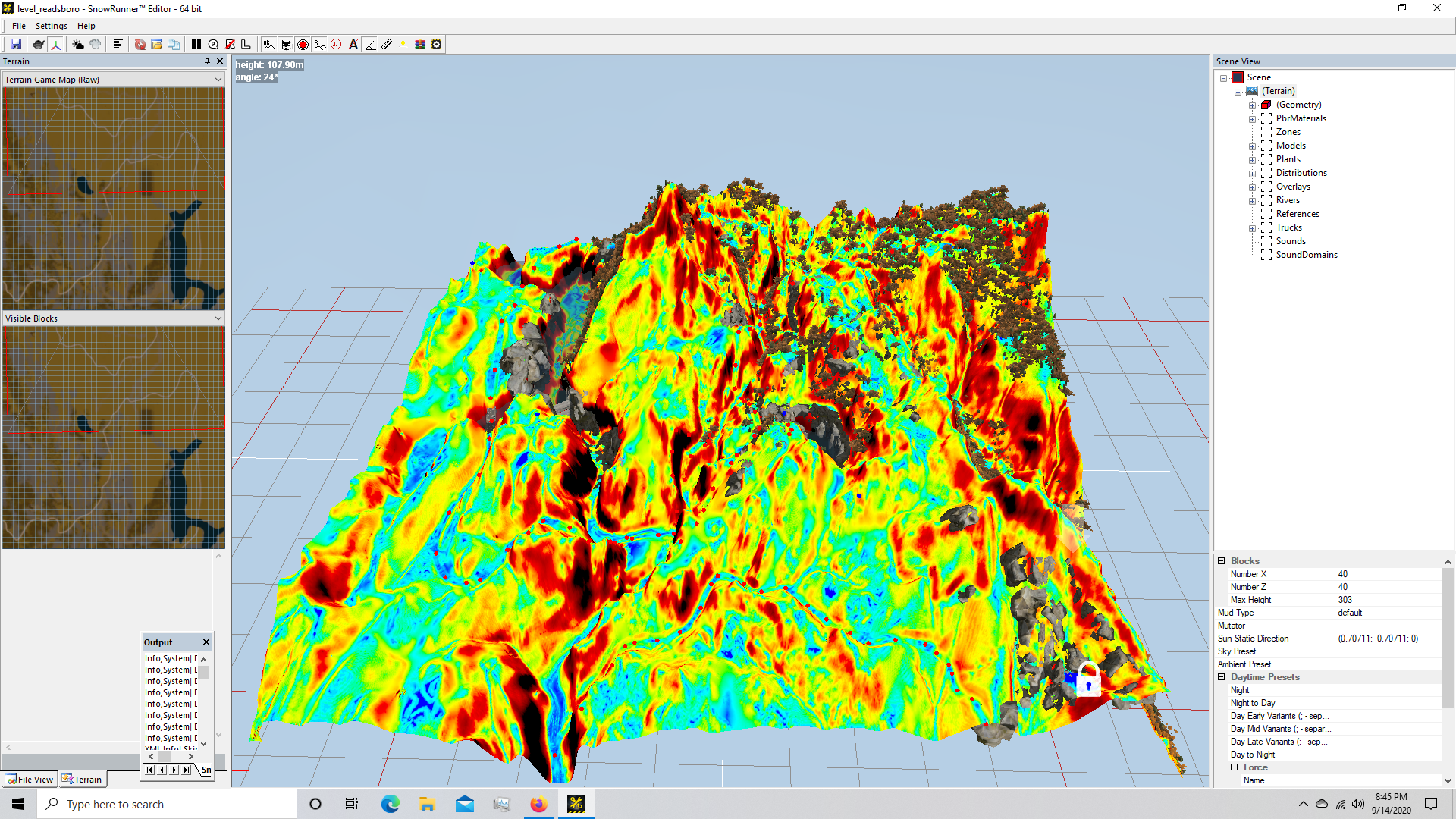Pin the Terrain panel

(207, 61)
